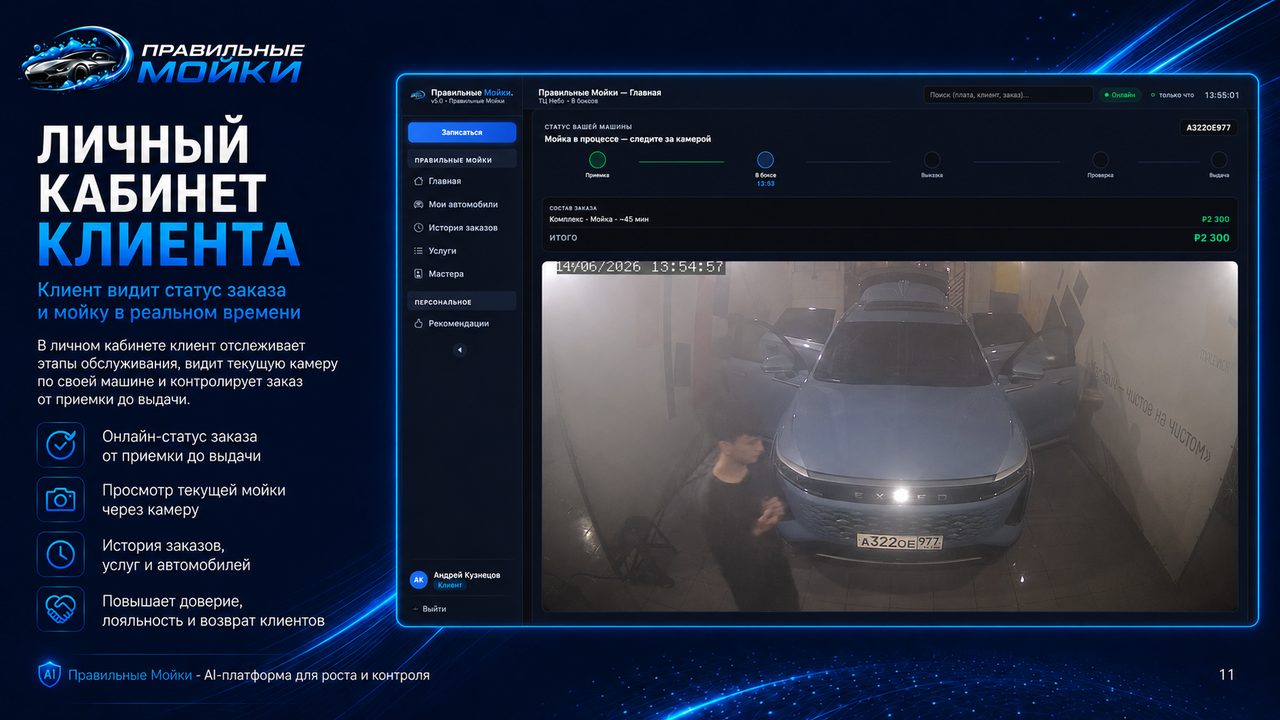Click the Мойка в процессе status heading
The height and width of the screenshot is (720, 1280).
pos(628,139)
